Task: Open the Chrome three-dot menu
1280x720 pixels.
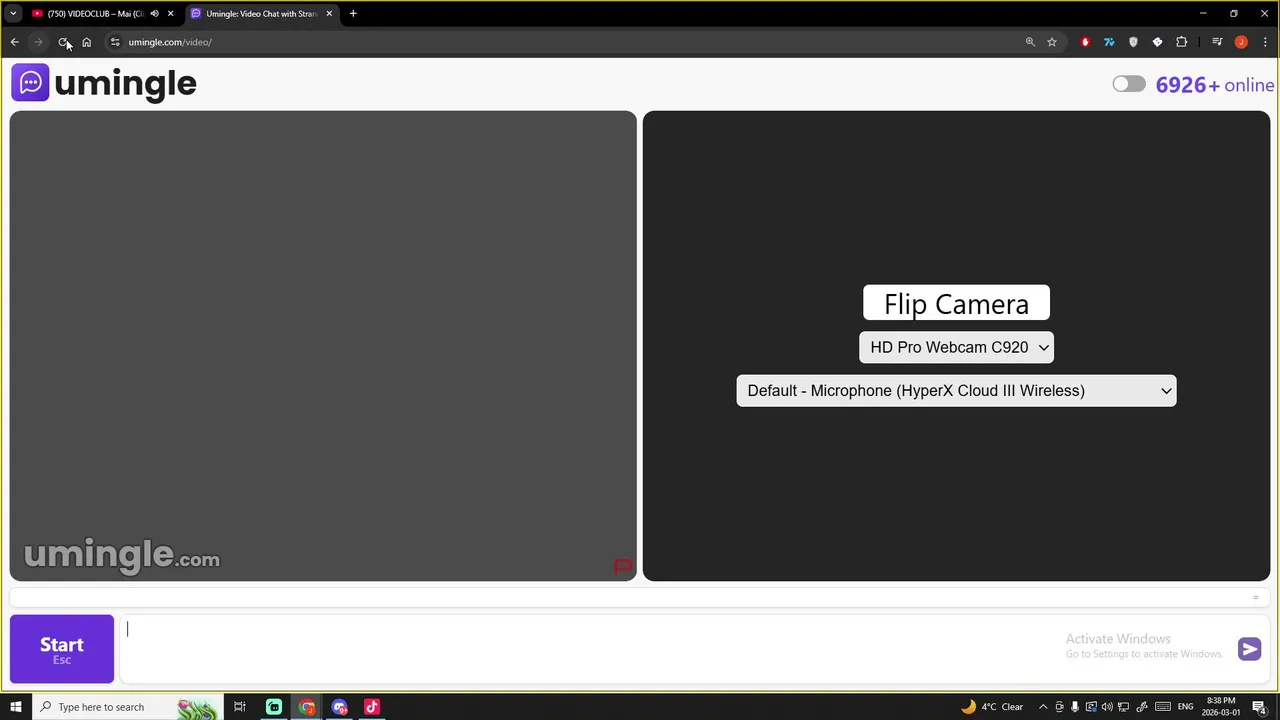Action: [1265, 42]
